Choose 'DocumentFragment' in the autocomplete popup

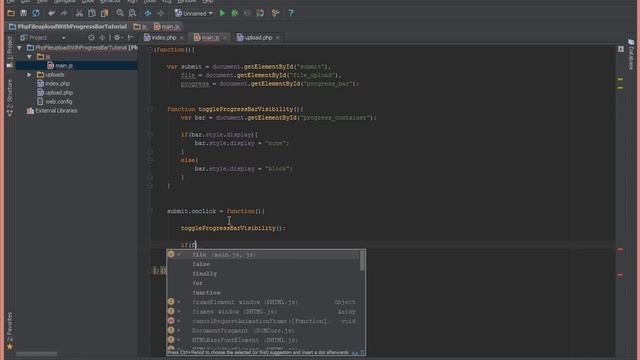pos(263,331)
